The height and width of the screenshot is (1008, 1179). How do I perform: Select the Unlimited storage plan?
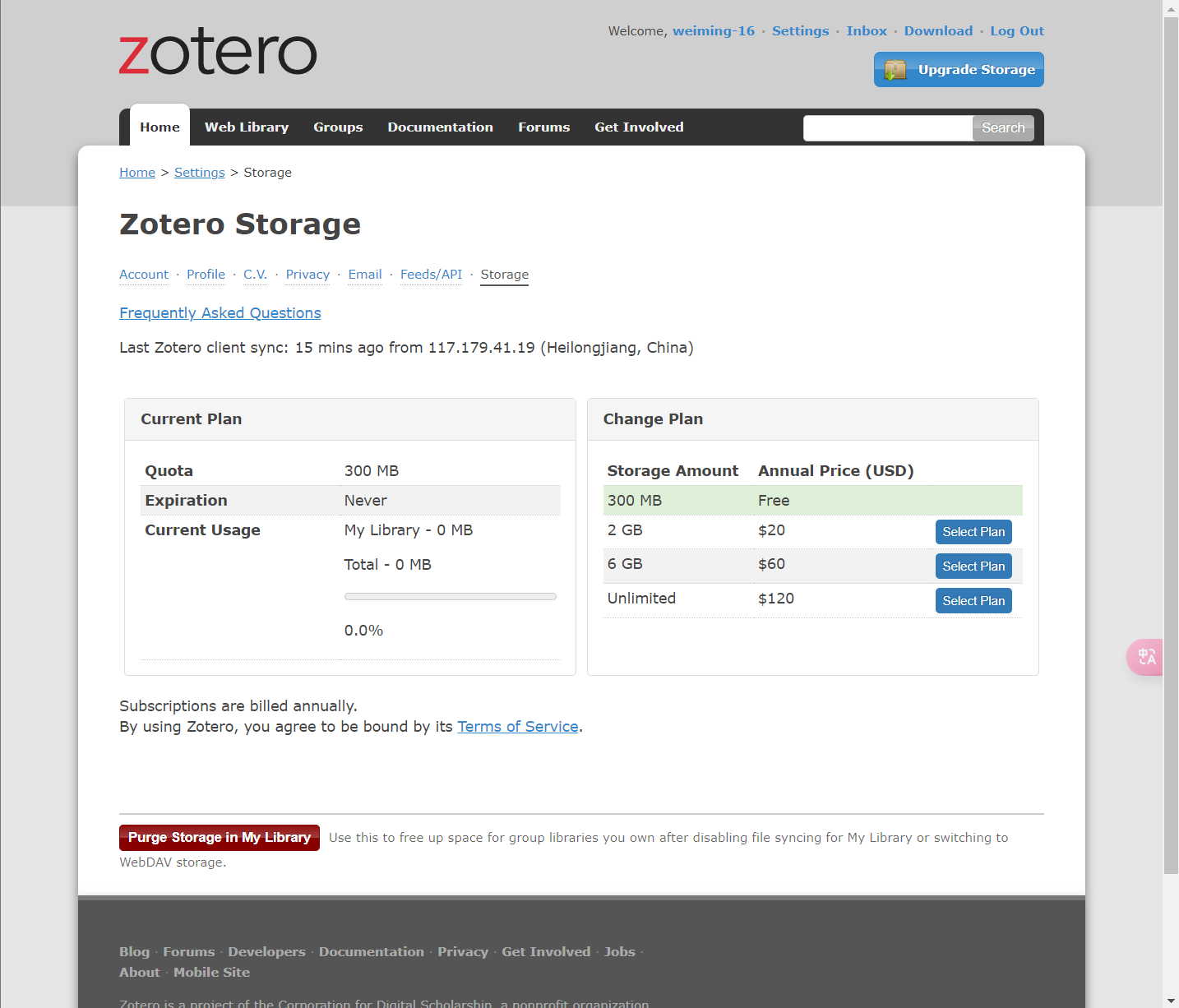(x=973, y=601)
